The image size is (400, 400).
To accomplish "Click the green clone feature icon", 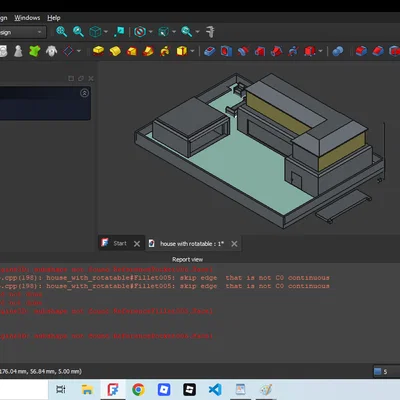I will point(35,51).
